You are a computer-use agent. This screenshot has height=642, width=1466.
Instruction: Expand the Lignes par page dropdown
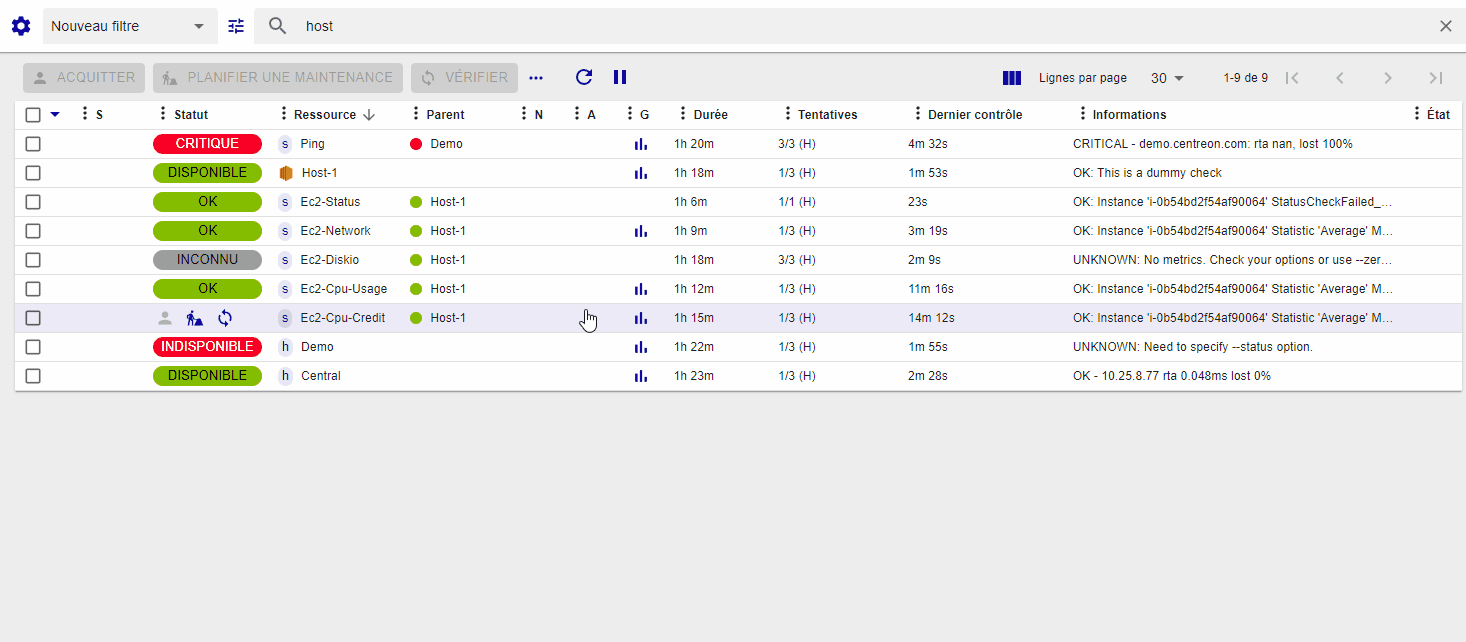click(x=1167, y=78)
